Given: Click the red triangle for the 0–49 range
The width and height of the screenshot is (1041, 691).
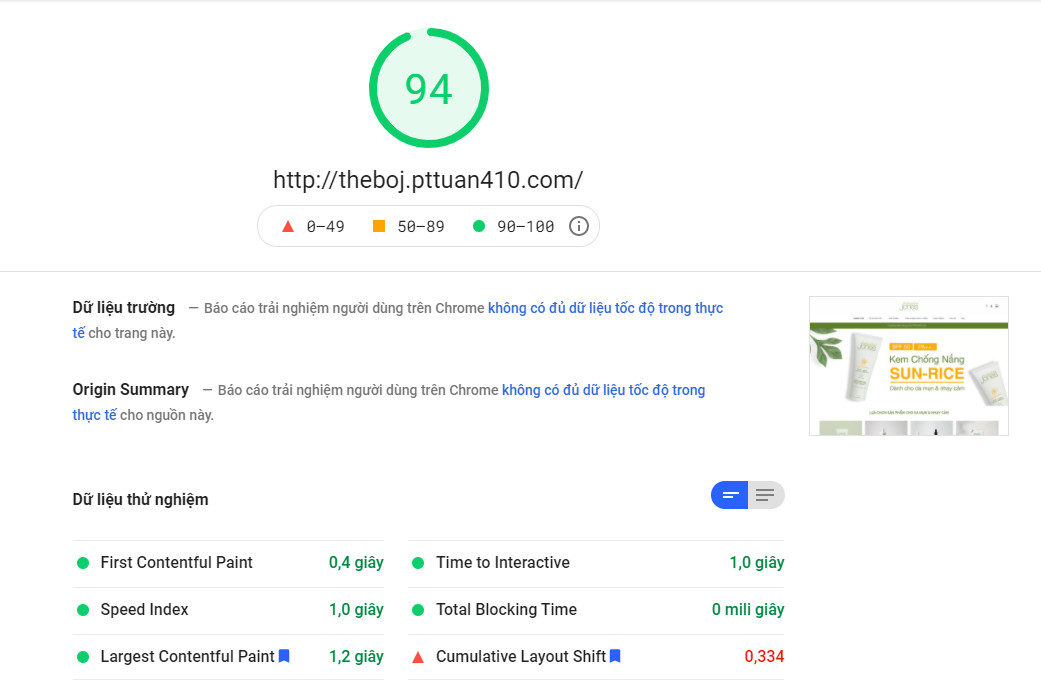Looking at the screenshot, I should pyautogui.click(x=288, y=226).
